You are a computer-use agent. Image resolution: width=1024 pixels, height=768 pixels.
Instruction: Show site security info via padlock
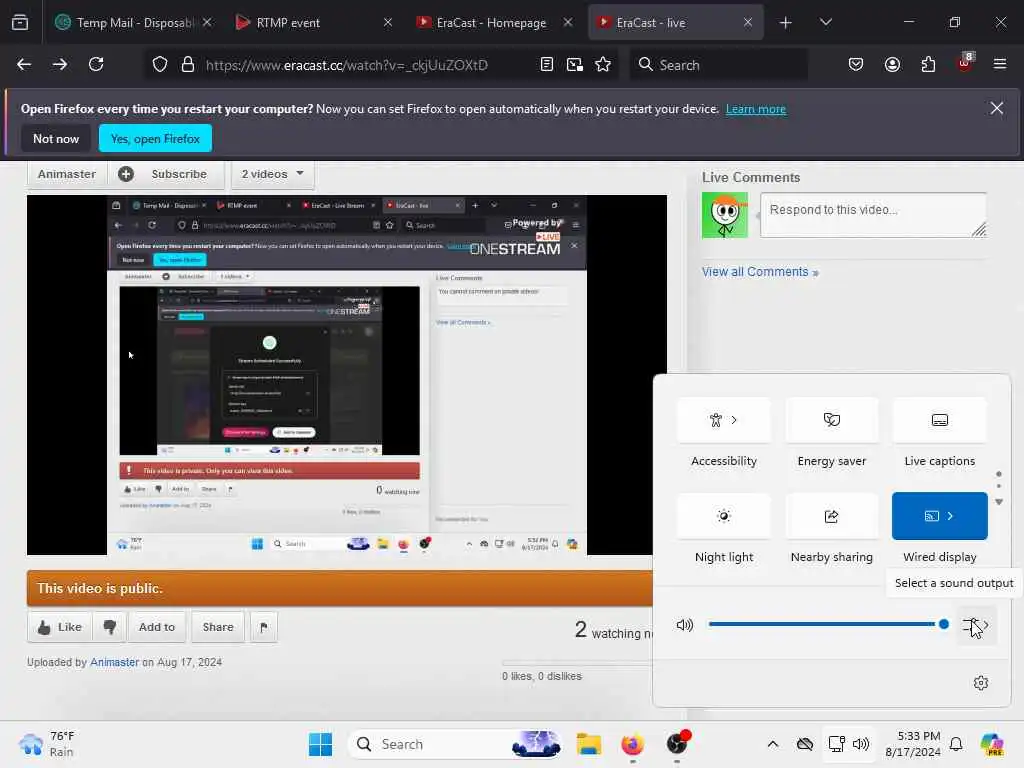[x=188, y=65]
